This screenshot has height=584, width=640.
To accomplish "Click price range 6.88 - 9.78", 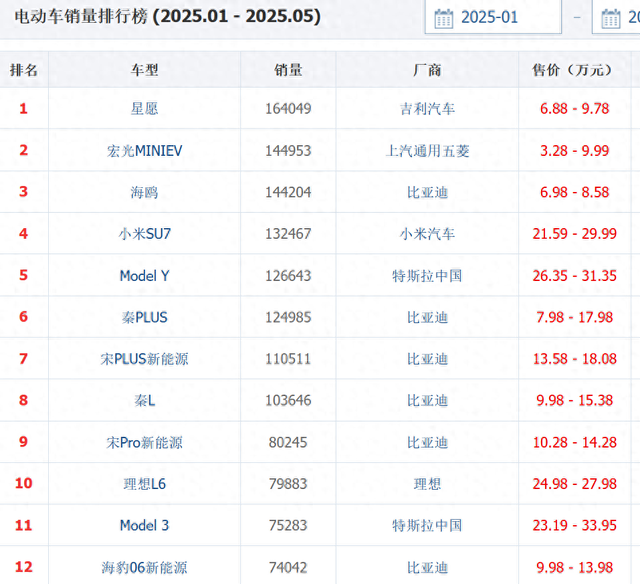I will tap(575, 109).
